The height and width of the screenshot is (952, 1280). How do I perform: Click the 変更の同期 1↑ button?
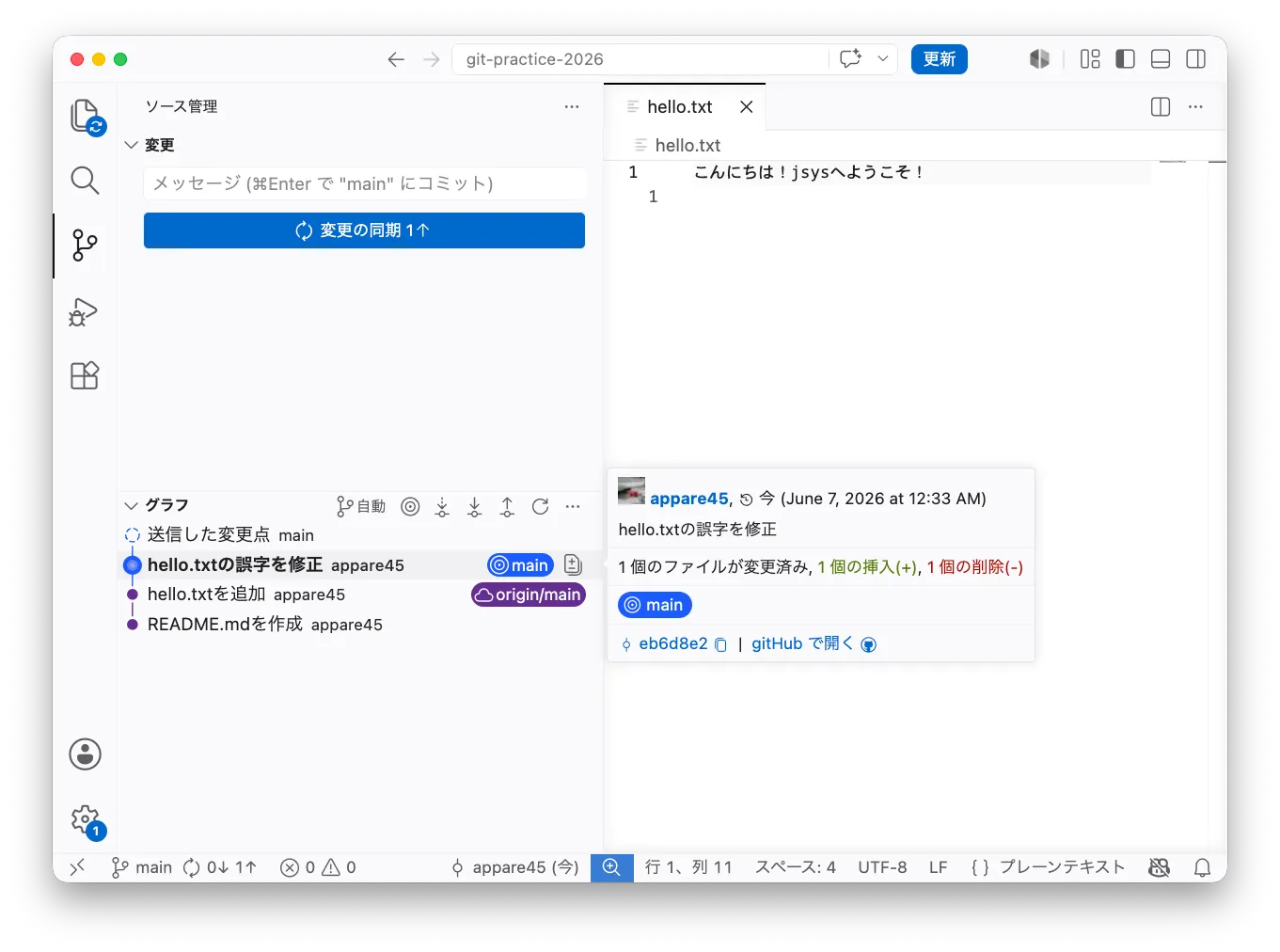(x=364, y=230)
